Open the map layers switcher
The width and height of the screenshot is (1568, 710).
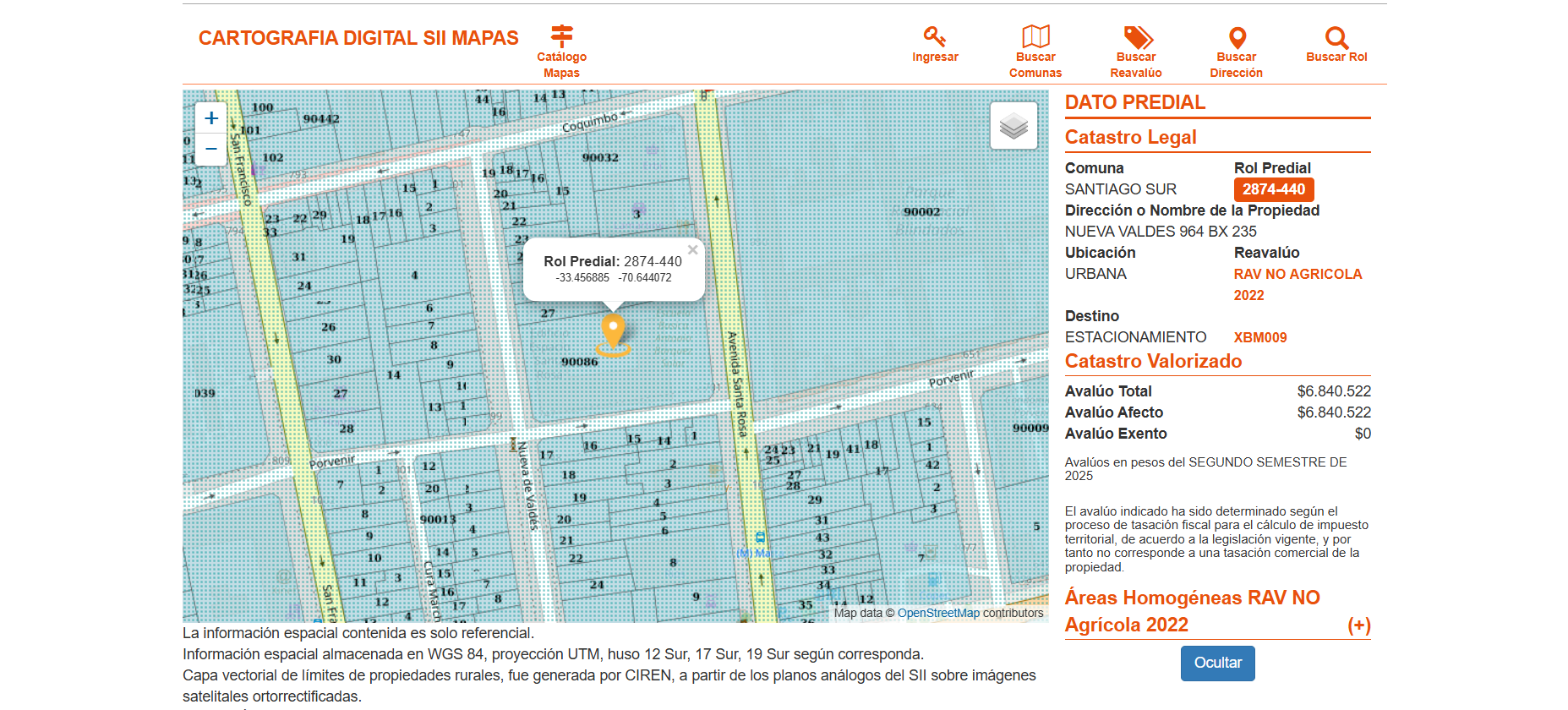(x=1013, y=126)
